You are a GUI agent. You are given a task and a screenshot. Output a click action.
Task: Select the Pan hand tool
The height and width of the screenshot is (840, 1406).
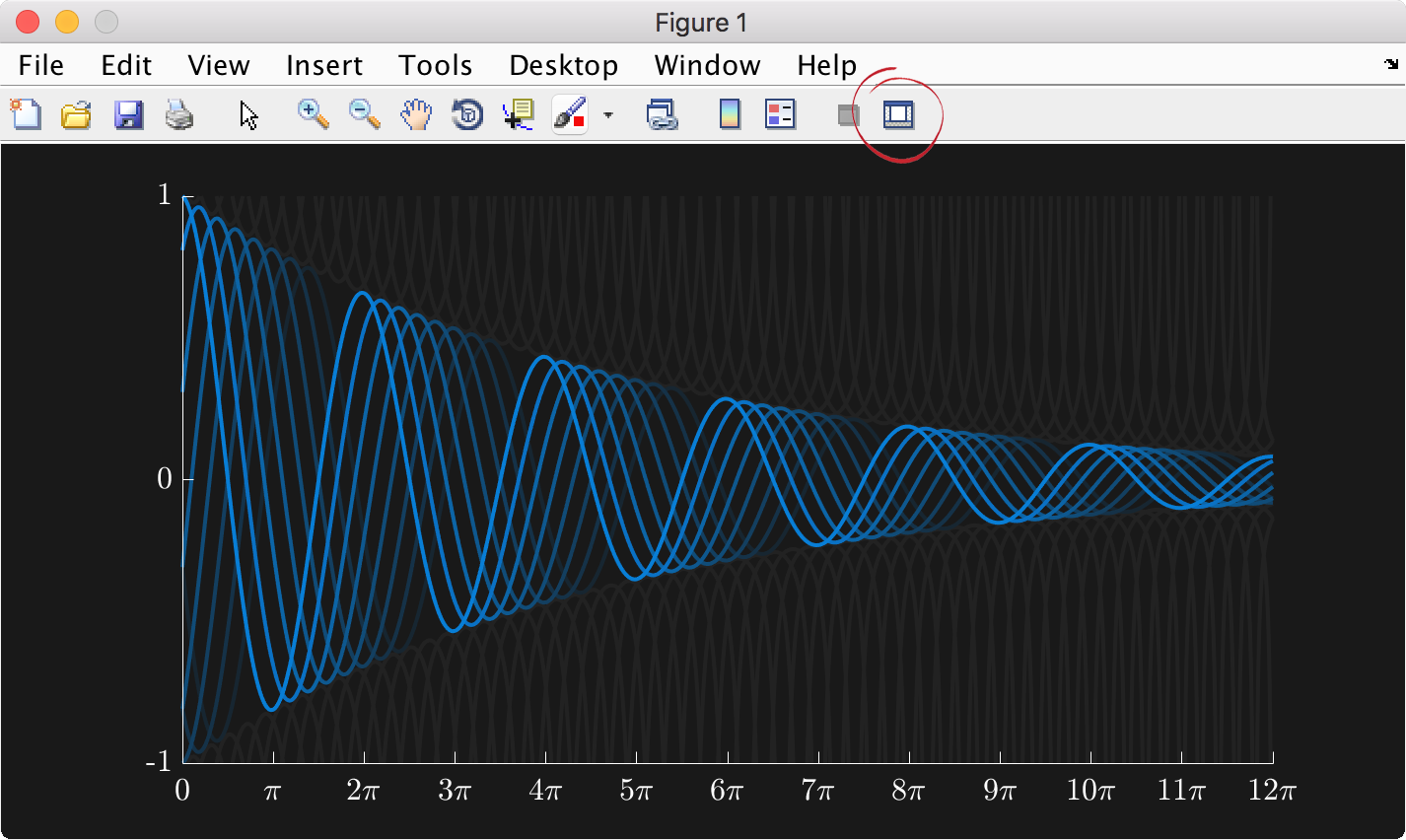click(x=416, y=114)
